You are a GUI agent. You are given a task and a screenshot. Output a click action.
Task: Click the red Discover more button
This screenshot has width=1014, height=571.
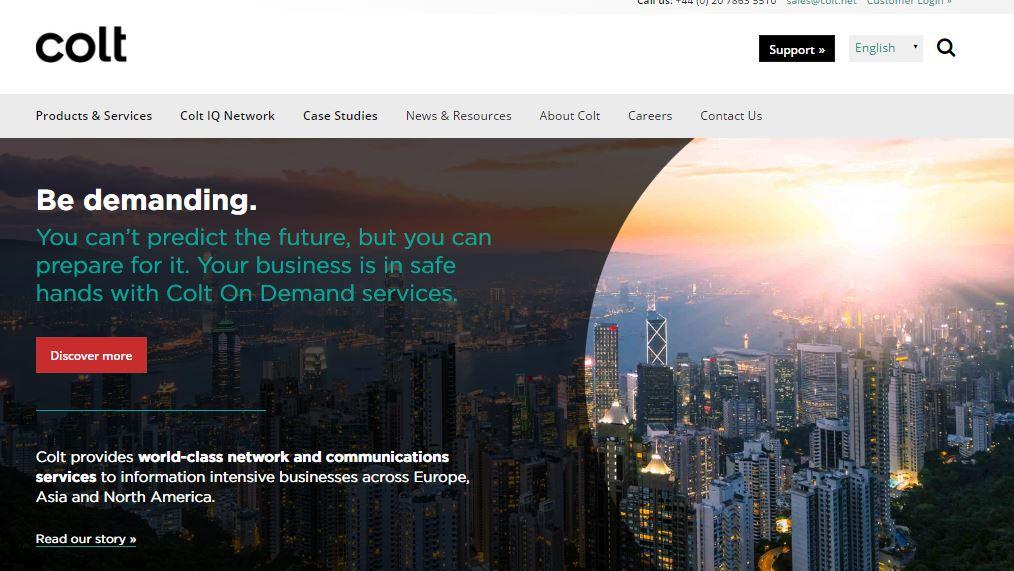pyautogui.click(x=91, y=355)
